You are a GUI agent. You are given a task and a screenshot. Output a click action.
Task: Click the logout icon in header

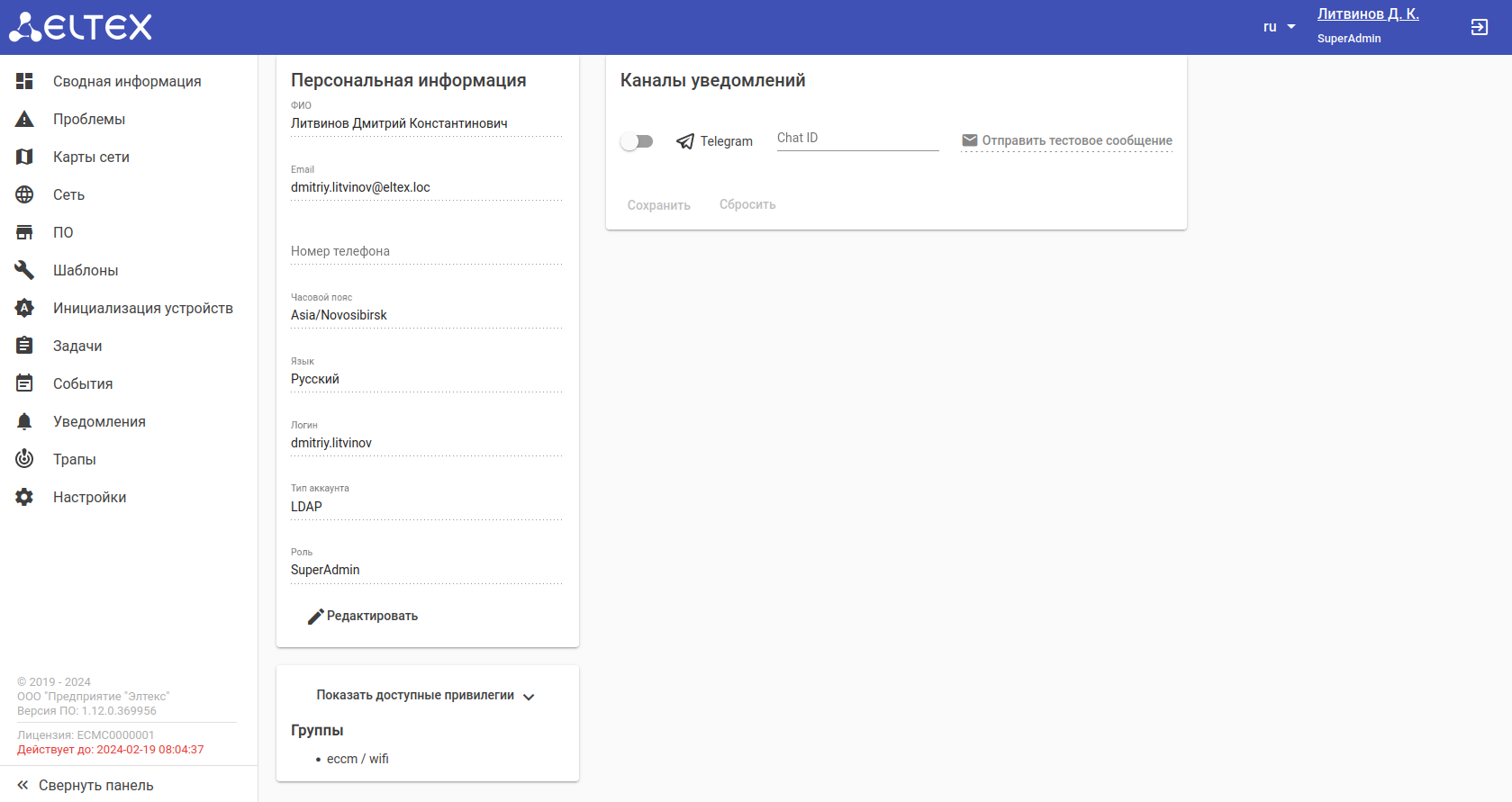click(1479, 27)
